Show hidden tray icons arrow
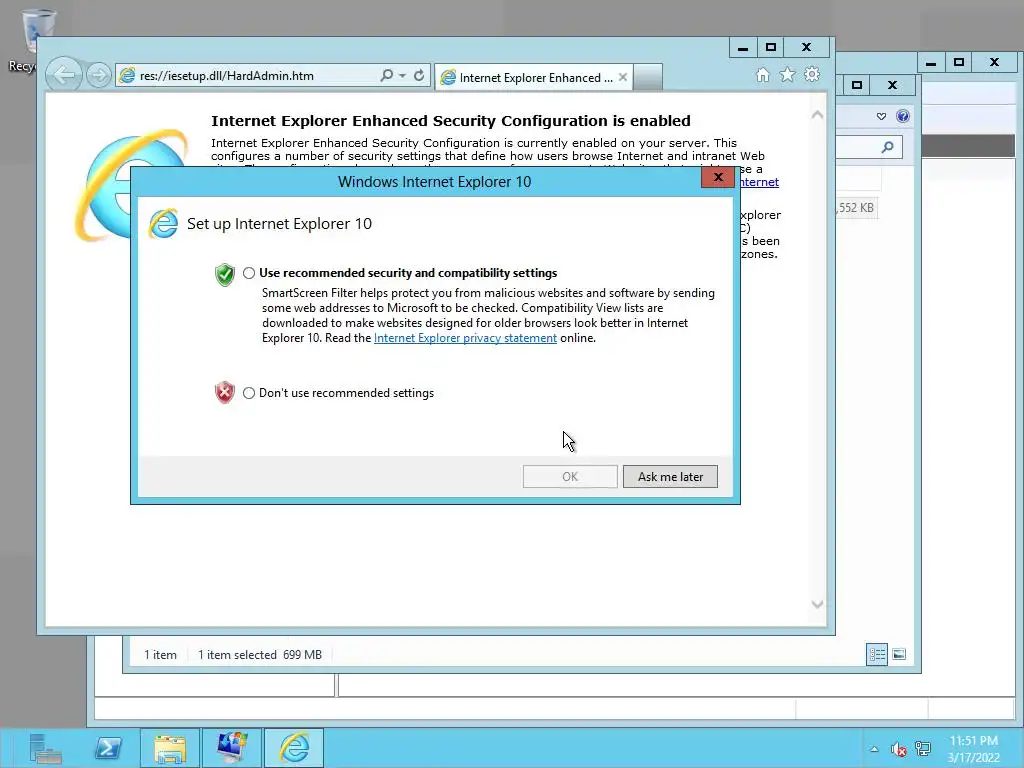1024x768 pixels. pyautogui.click(x=874, y=749)
